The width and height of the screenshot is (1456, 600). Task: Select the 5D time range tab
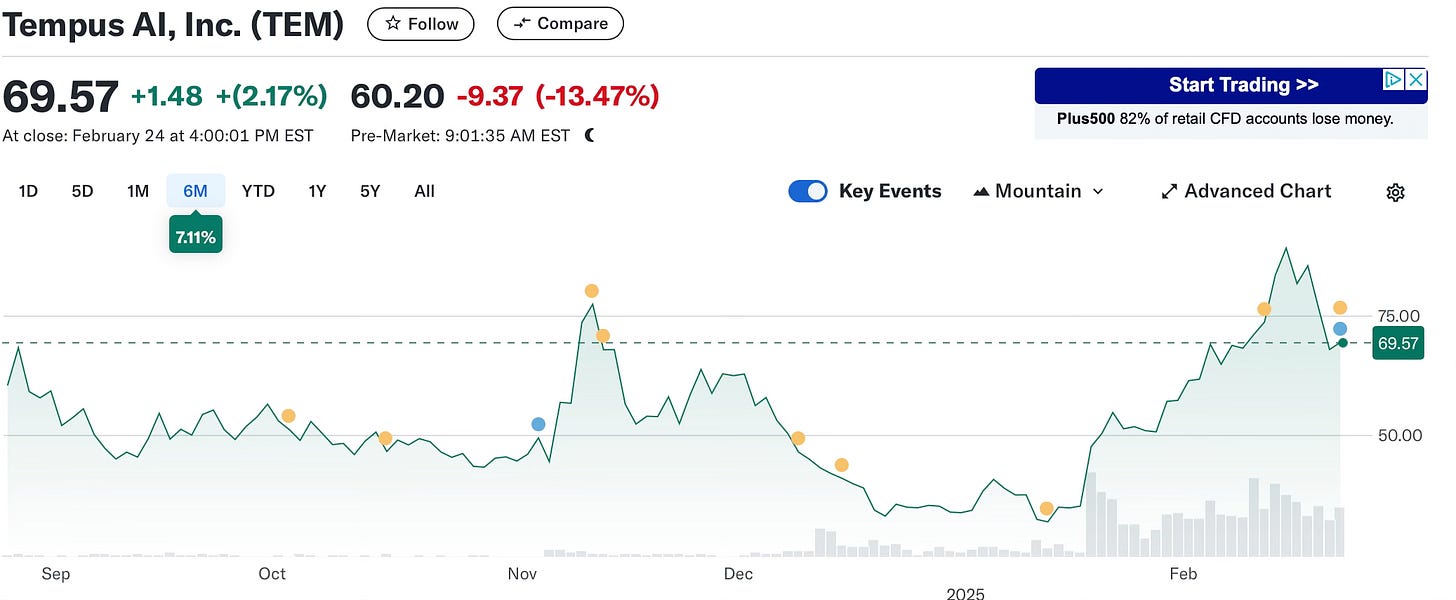[x=82, y=191]
